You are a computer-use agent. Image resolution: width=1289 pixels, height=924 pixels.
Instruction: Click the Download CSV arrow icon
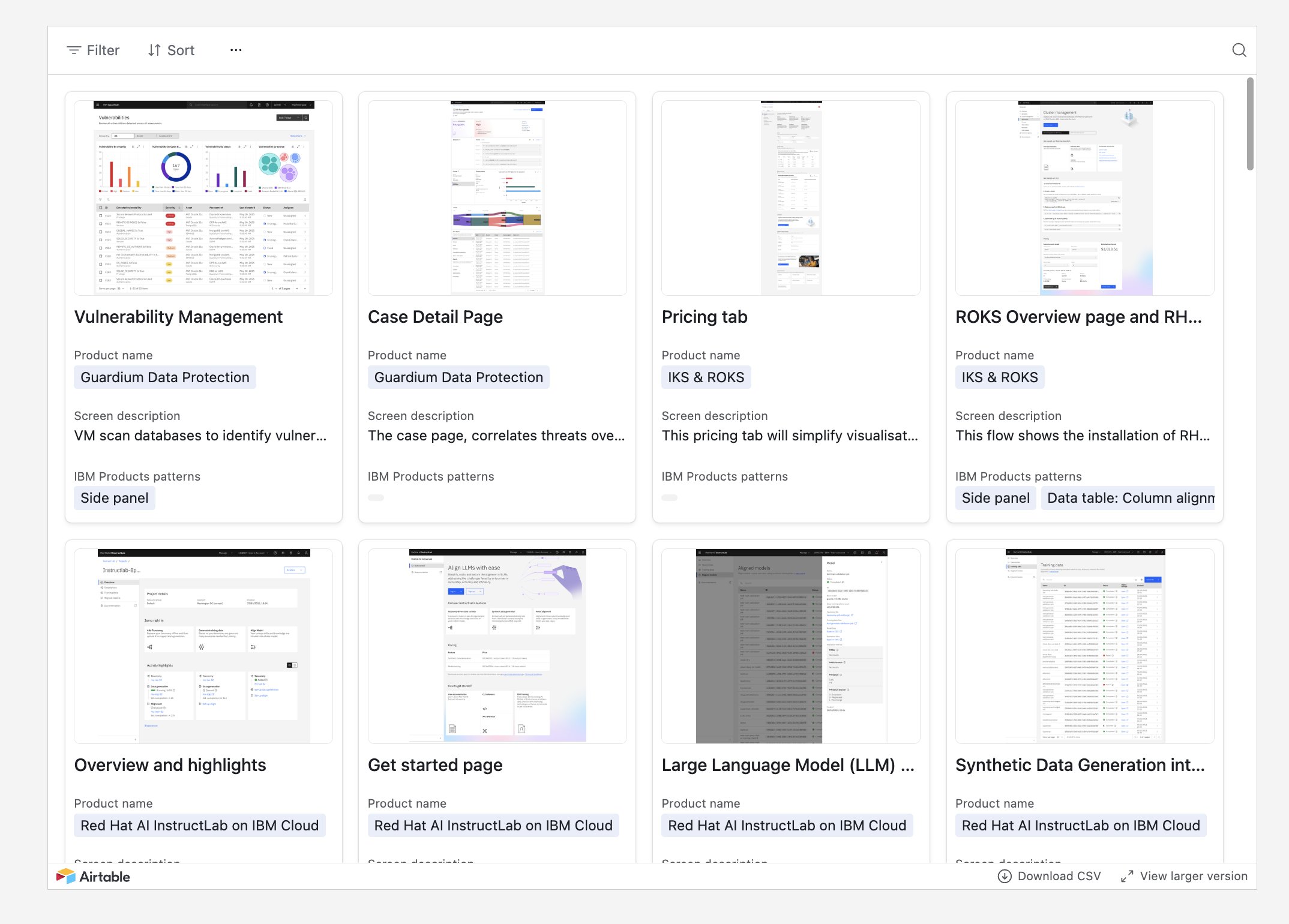pyautogui.click(x=1004, y=876)
